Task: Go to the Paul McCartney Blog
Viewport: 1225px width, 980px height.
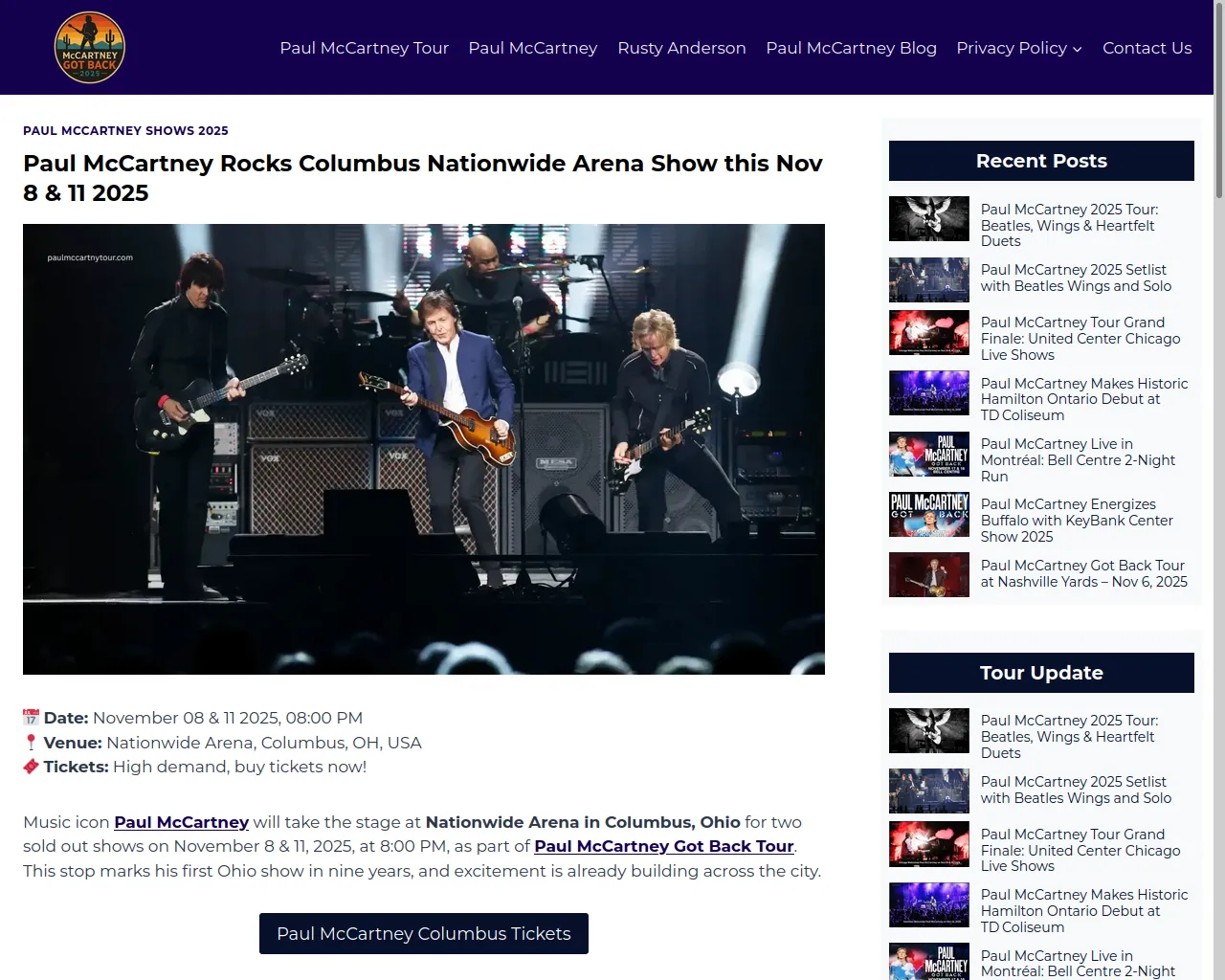Action: [851, 48]
